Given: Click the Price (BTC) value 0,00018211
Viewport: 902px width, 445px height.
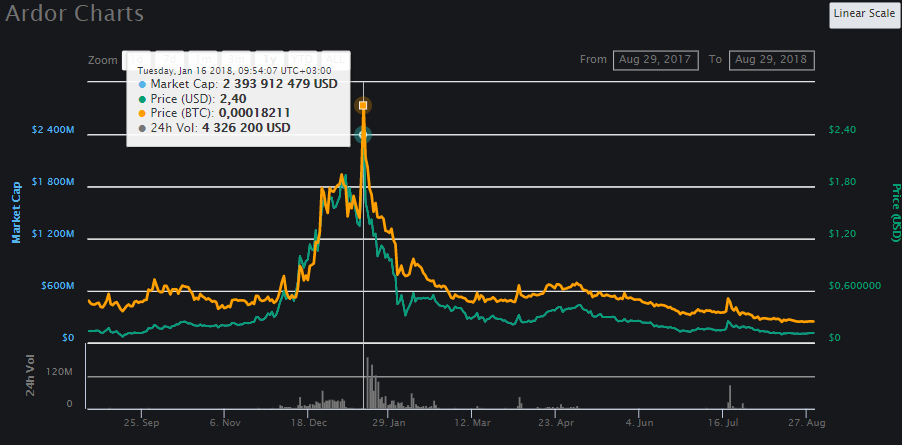Looking at the screenshot, I should 254,113.
